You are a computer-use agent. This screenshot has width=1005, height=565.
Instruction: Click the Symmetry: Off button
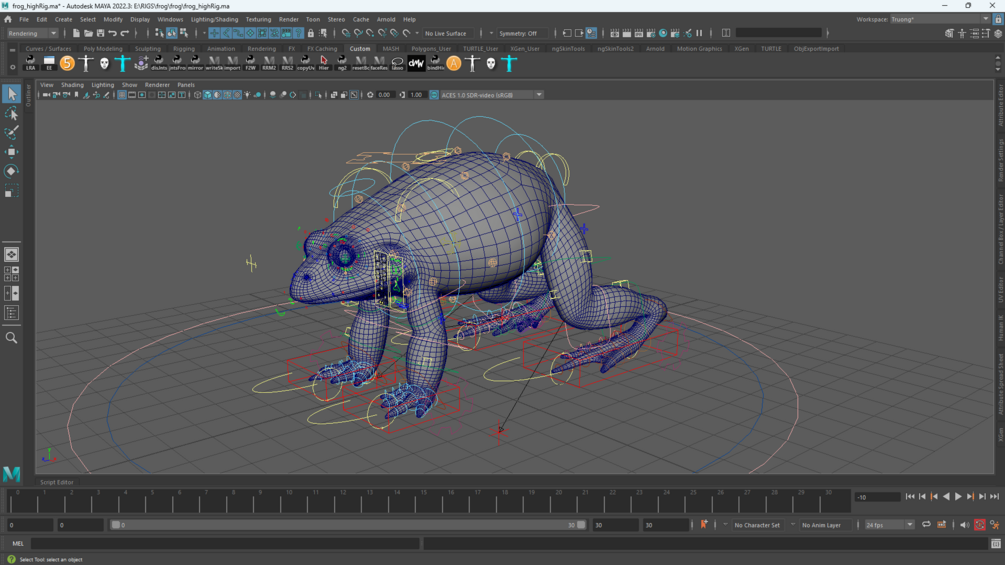518,33
